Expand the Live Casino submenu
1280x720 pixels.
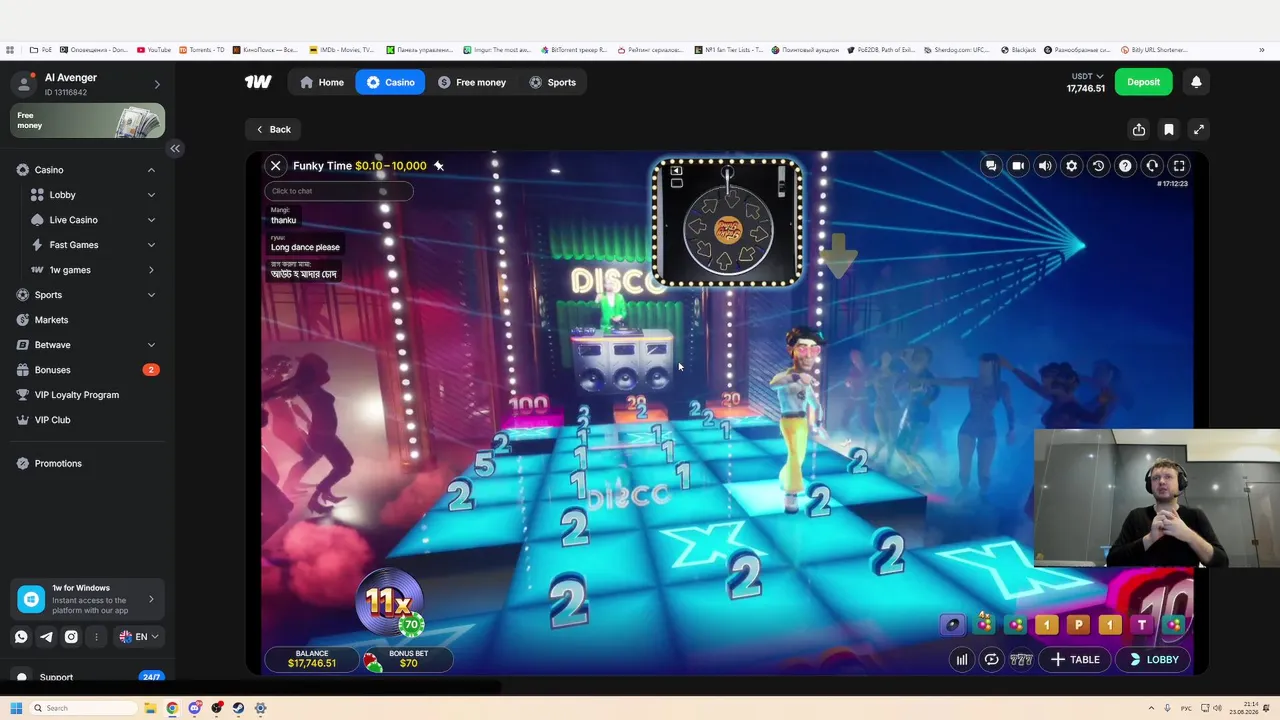tap(151, 220)
